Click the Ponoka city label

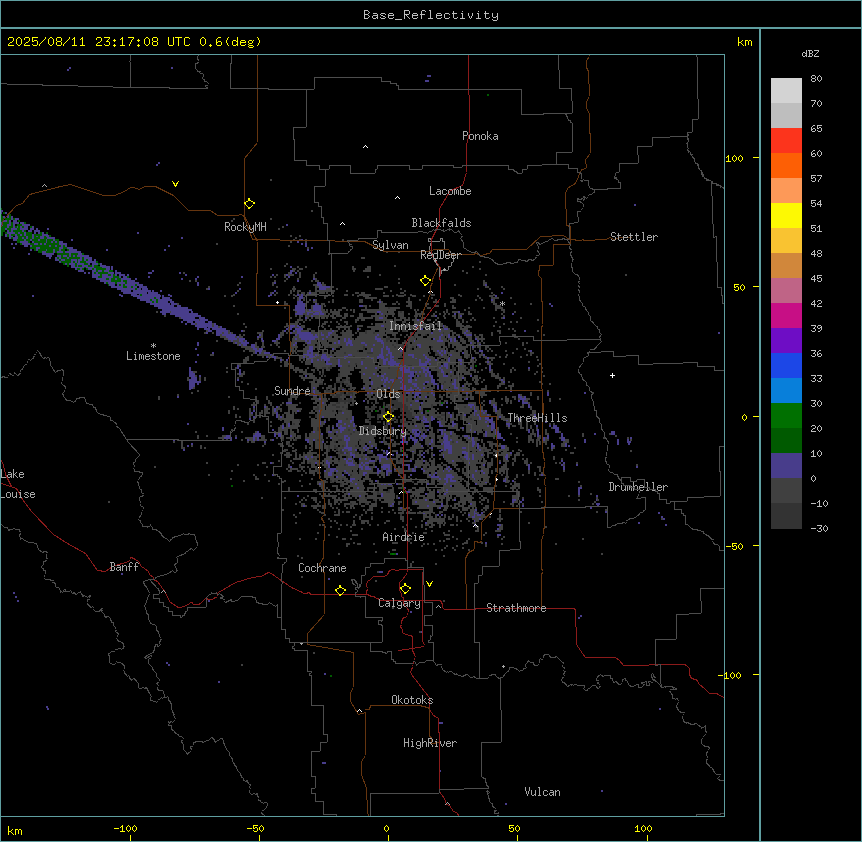[x=480, y=136]
